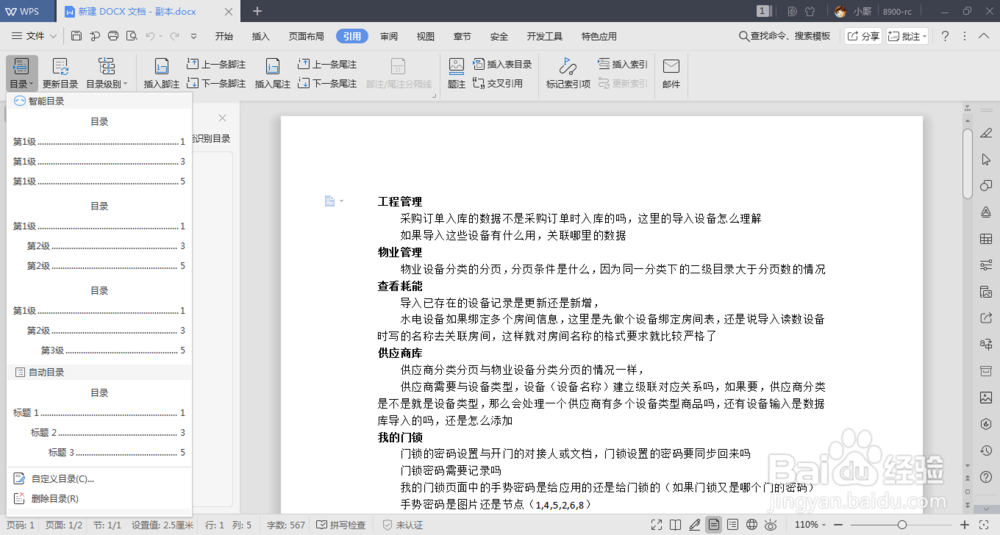Go to 上一条尾注 previous endnote
Viewport: 1000px width, 535px height.
click(x=327, y=64)
